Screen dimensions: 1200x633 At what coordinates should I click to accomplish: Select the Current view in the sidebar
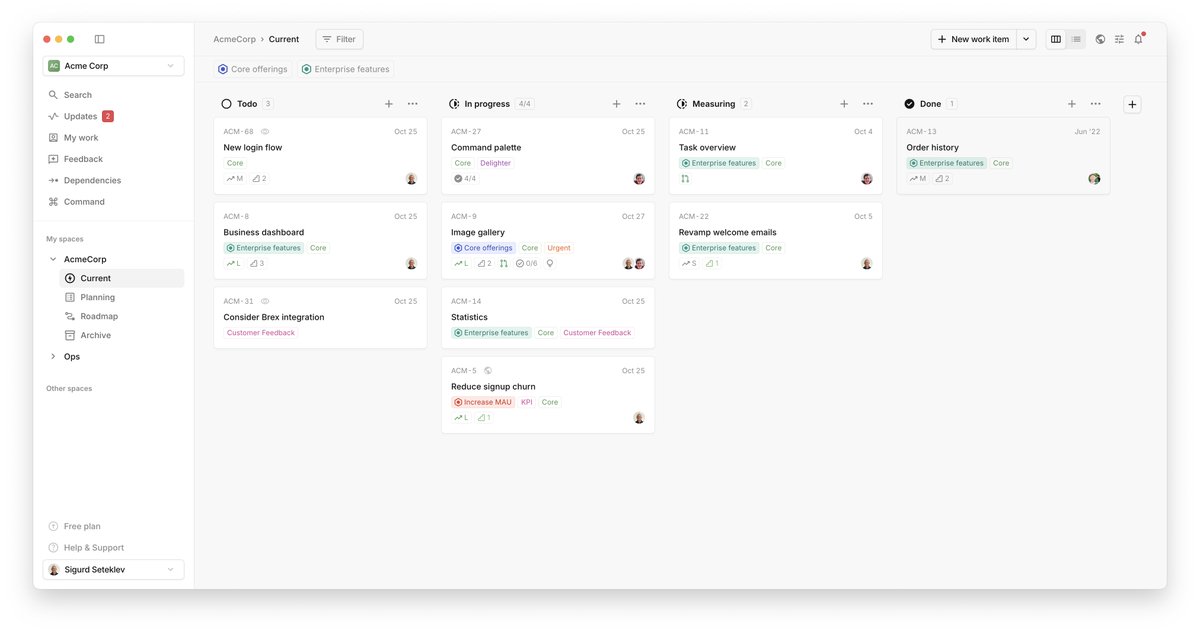(x=122, y=278)
